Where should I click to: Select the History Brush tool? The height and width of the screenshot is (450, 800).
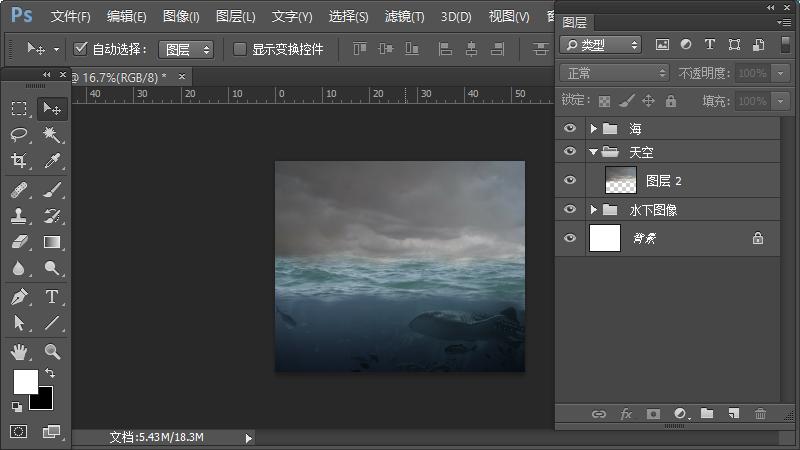tap(52, 215)
